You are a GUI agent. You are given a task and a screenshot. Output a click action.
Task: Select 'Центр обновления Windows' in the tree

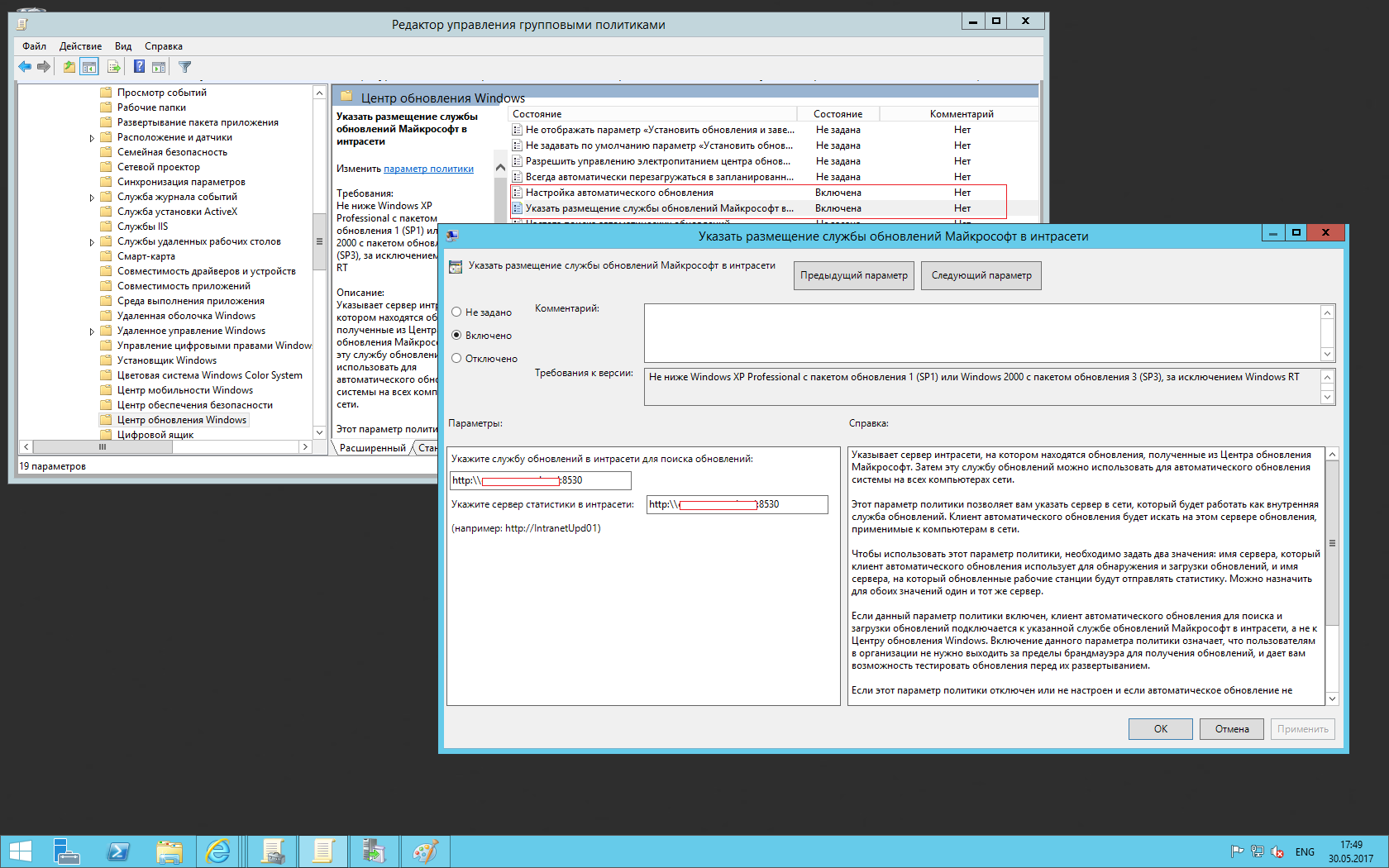[x=182, y=420]
